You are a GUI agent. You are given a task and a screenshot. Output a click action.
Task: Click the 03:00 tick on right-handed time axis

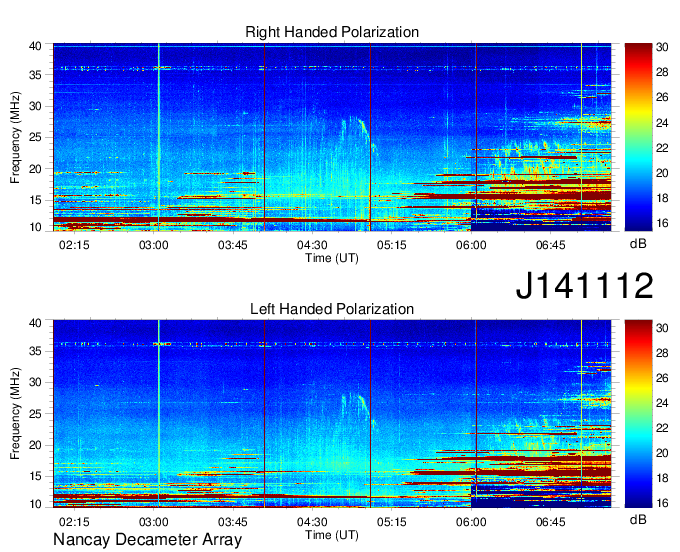tap(154, 245)
